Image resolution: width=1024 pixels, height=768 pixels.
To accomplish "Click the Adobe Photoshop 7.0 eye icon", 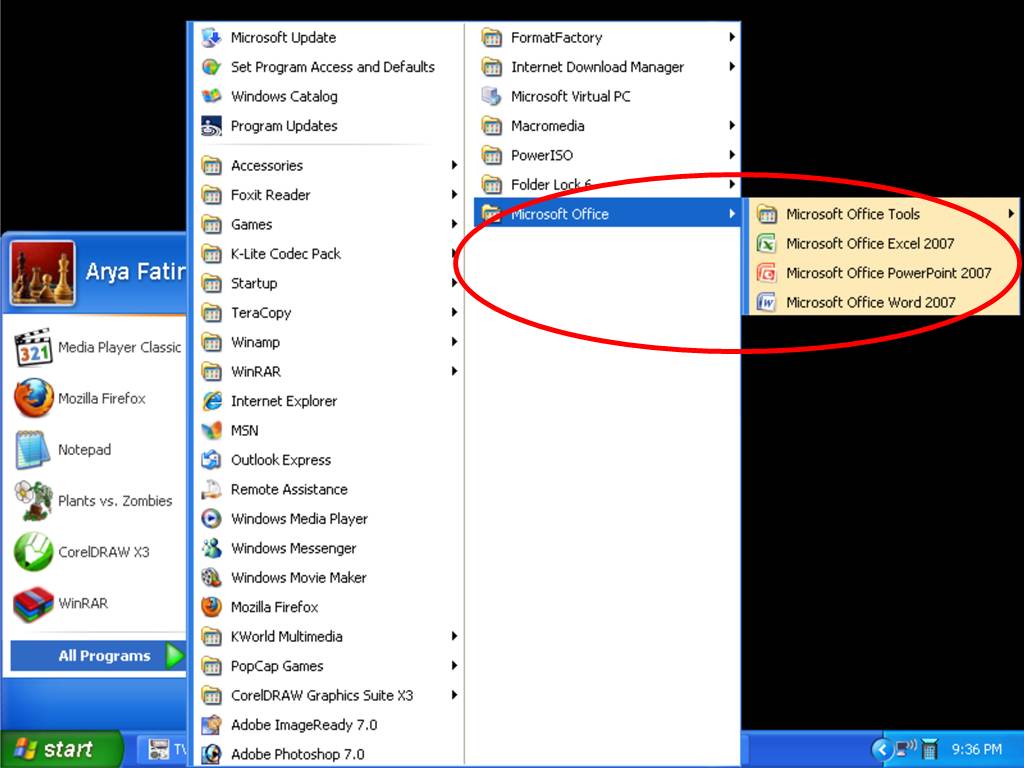I will point(211,754).
